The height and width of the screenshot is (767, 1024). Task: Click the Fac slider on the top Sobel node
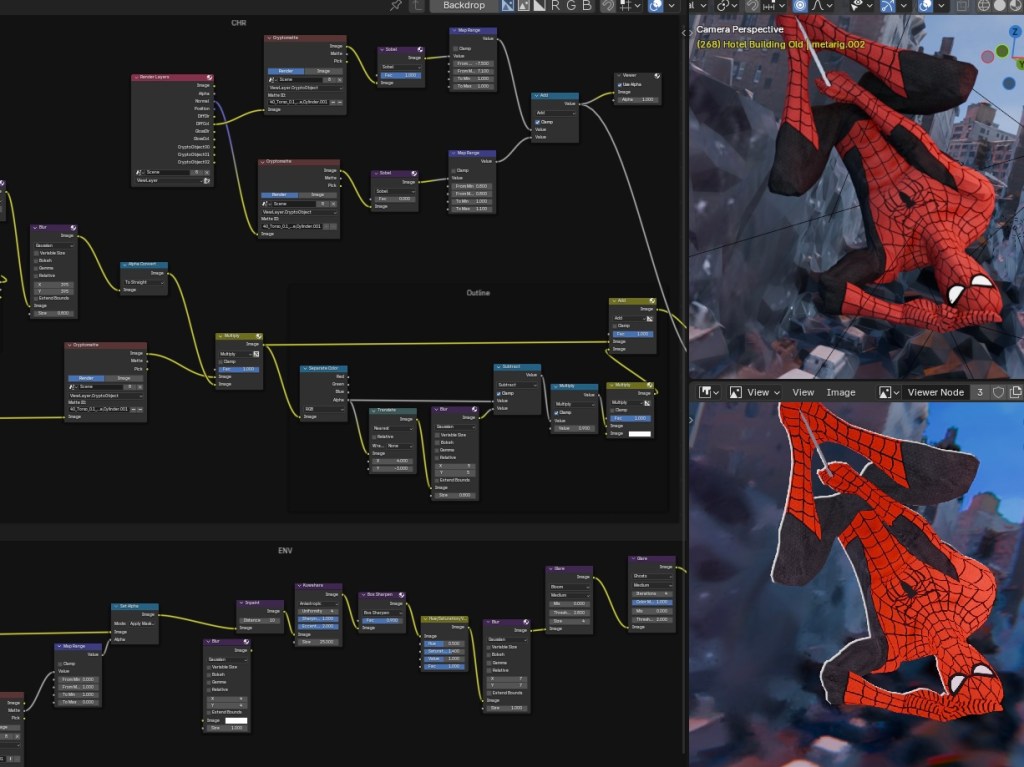(400, 75)
